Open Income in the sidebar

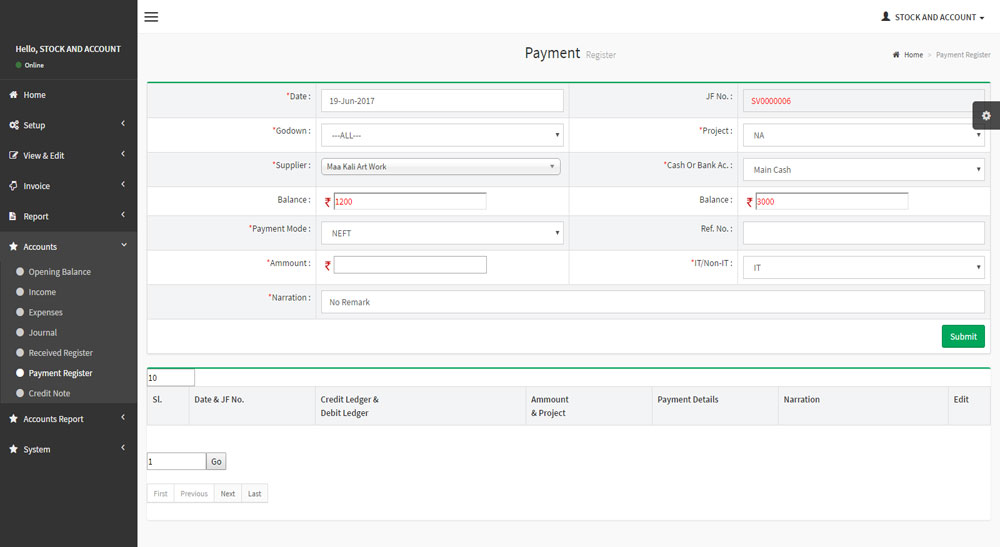tap(42, 292)
